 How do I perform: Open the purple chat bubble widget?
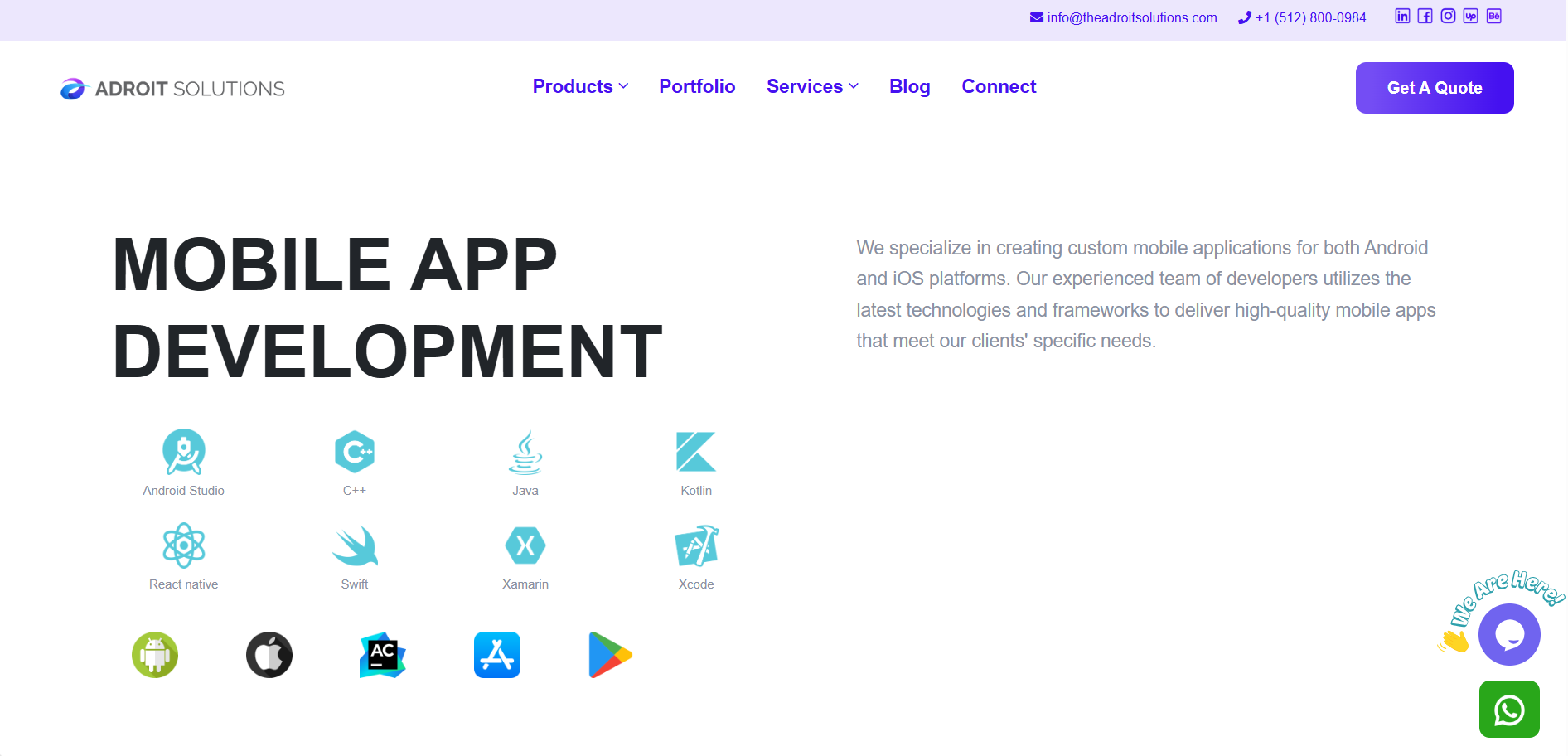(x=1509, y=634)
